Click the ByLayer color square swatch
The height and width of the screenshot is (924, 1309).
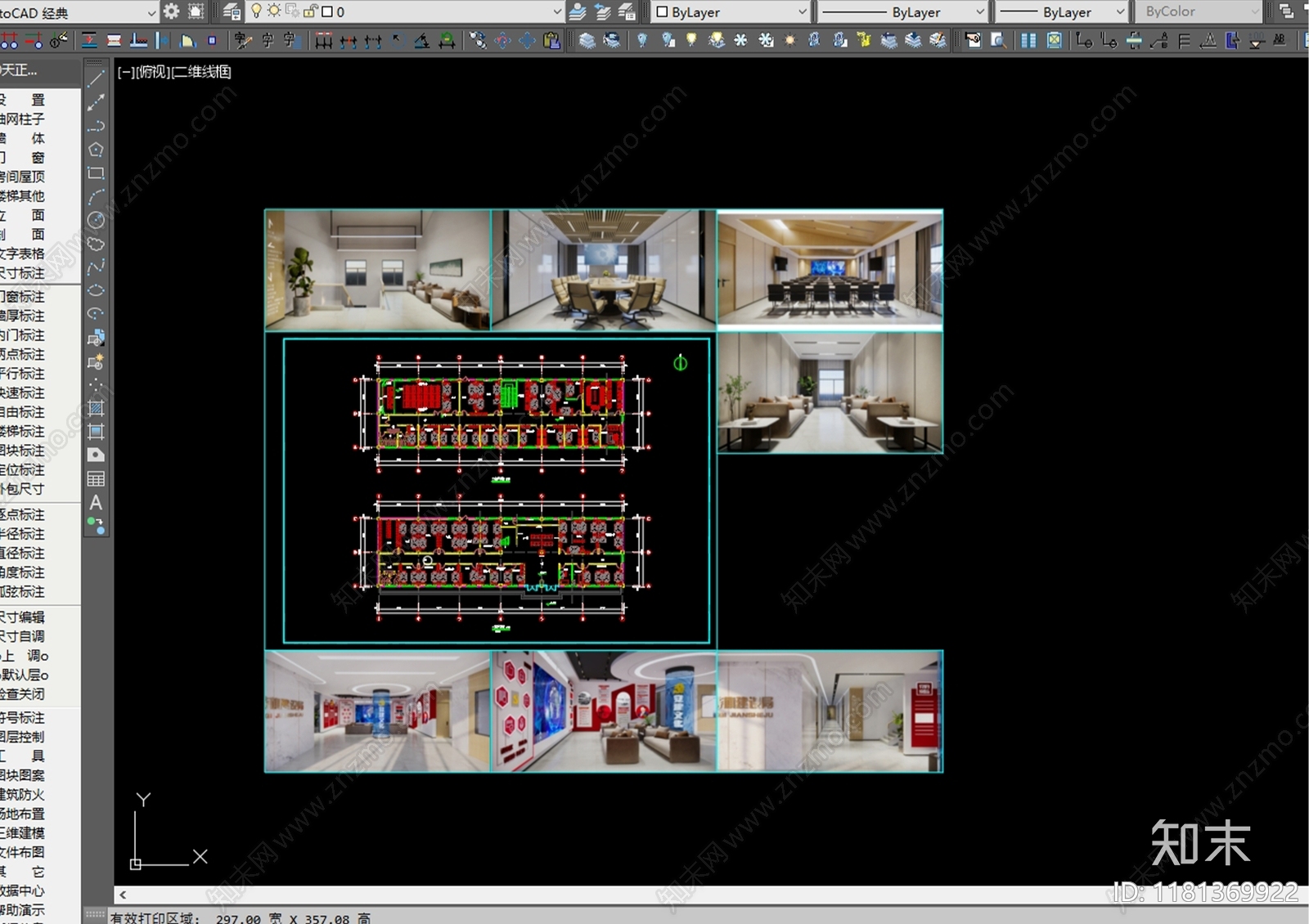tap(663, 11)
